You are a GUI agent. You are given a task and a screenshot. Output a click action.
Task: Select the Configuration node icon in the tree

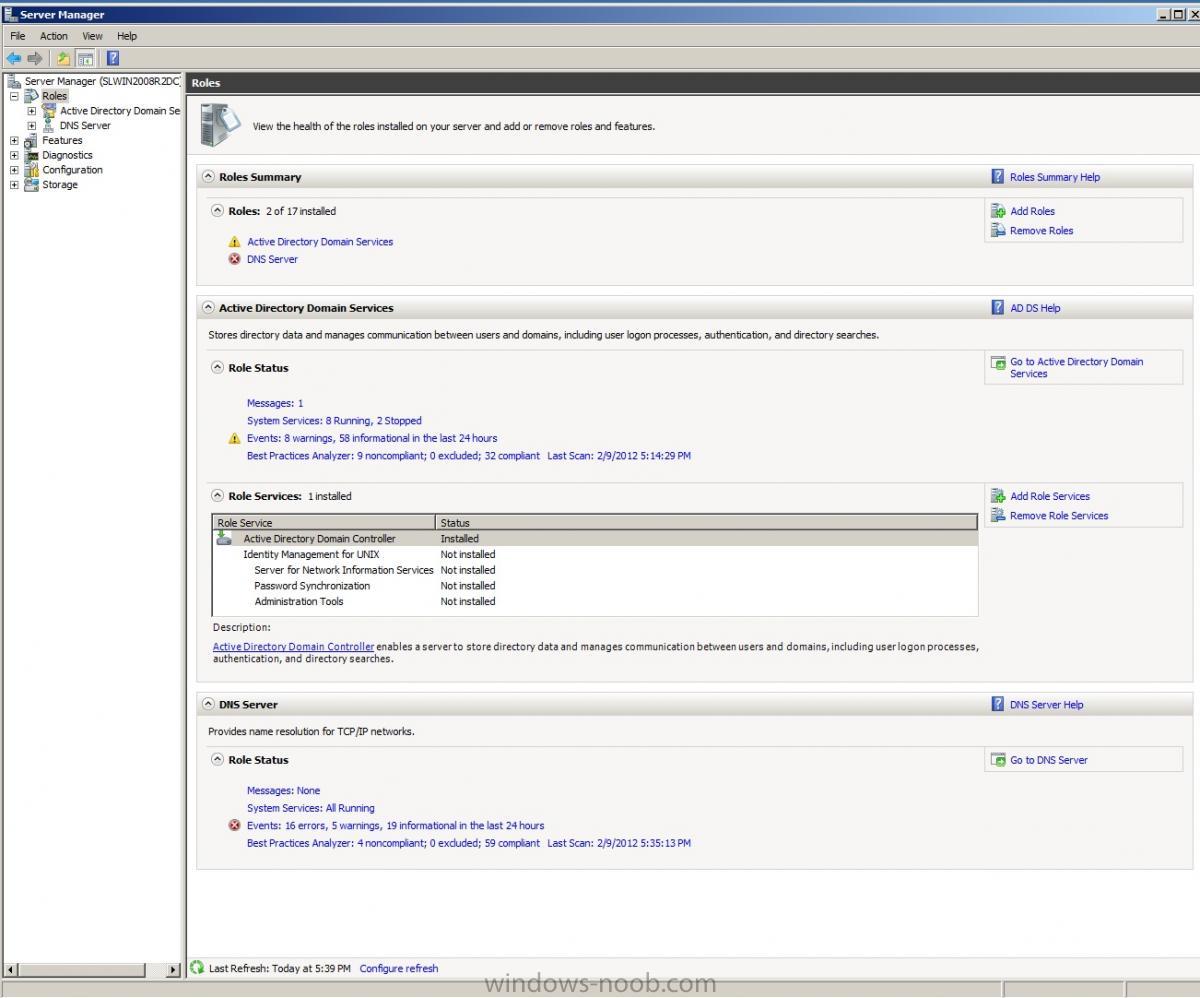pyautogui.click(x=32, y=170)
